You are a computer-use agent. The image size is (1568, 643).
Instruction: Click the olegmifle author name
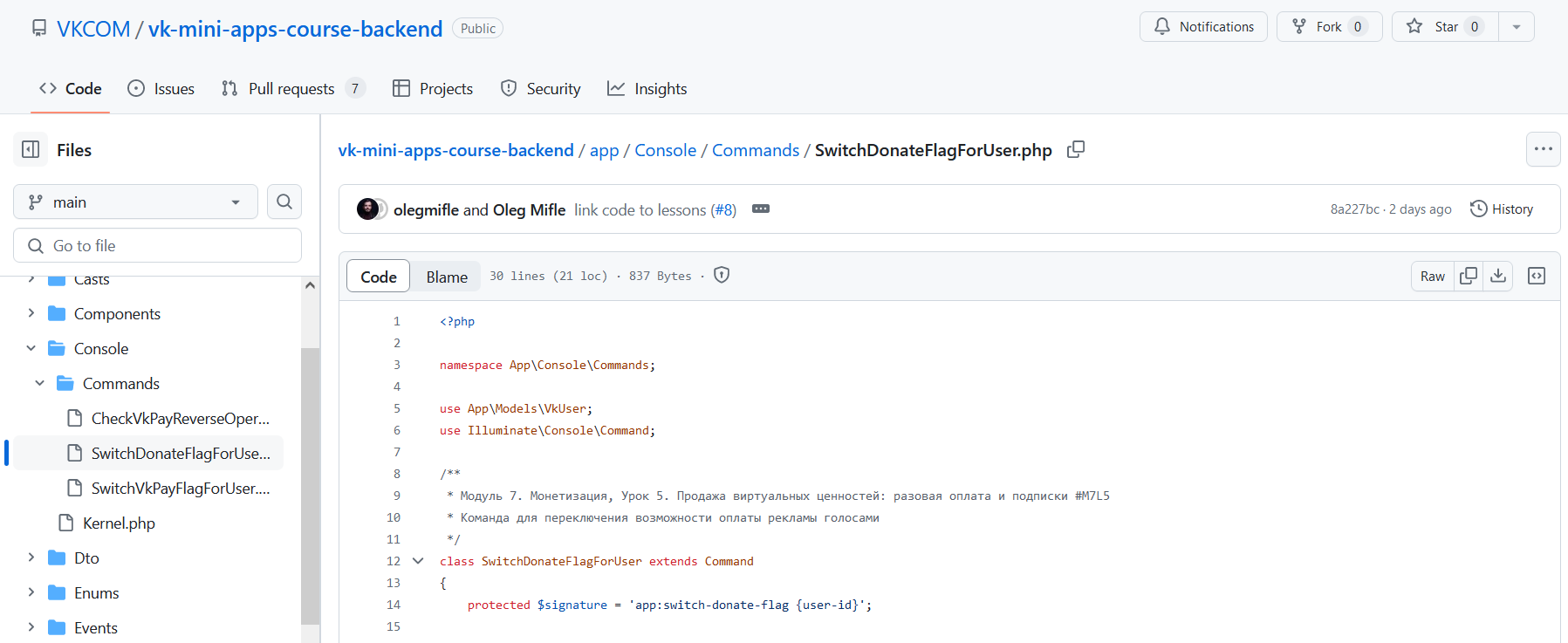426,209
